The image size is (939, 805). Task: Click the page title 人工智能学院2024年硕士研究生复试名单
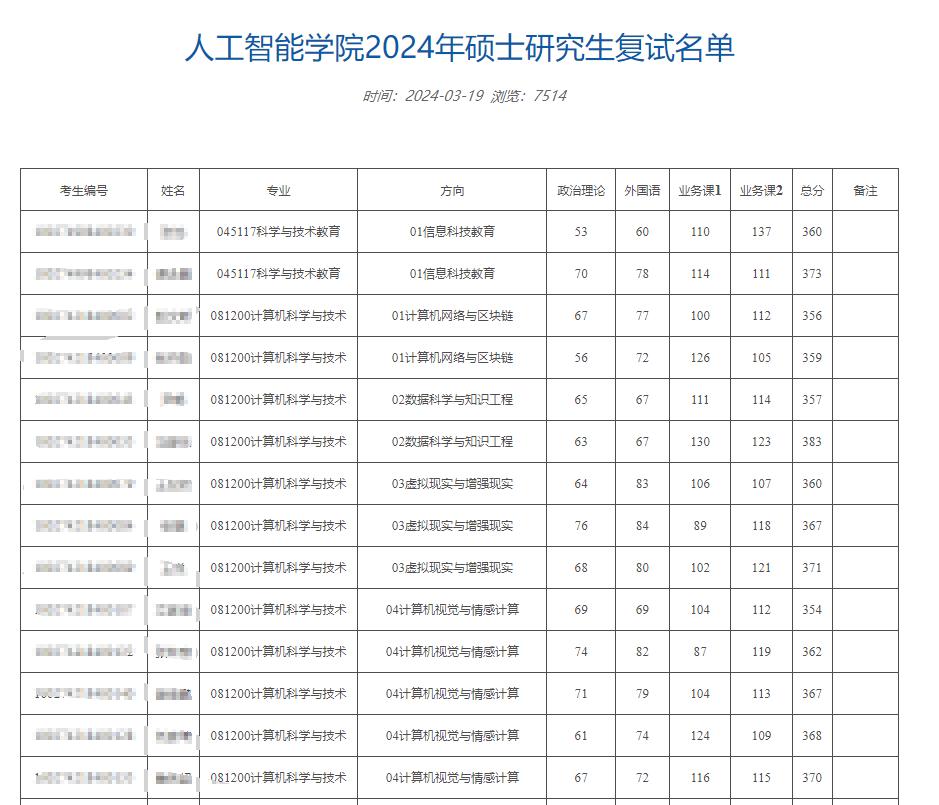click(x=459, y=48)
